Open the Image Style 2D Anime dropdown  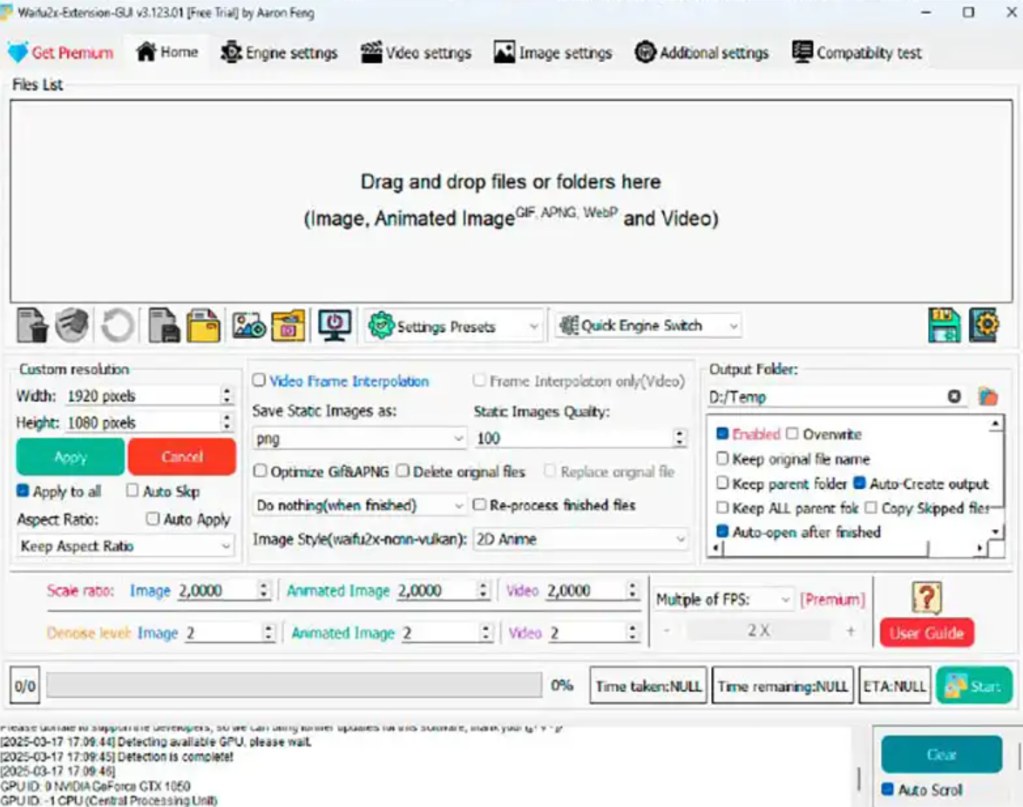[581, 539]
